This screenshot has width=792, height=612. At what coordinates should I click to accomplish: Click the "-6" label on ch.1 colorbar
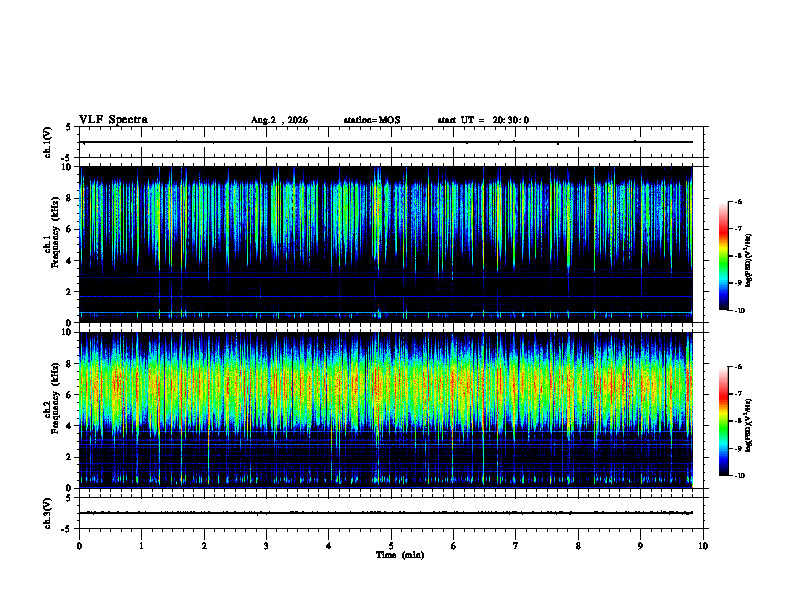coord(738,201)
